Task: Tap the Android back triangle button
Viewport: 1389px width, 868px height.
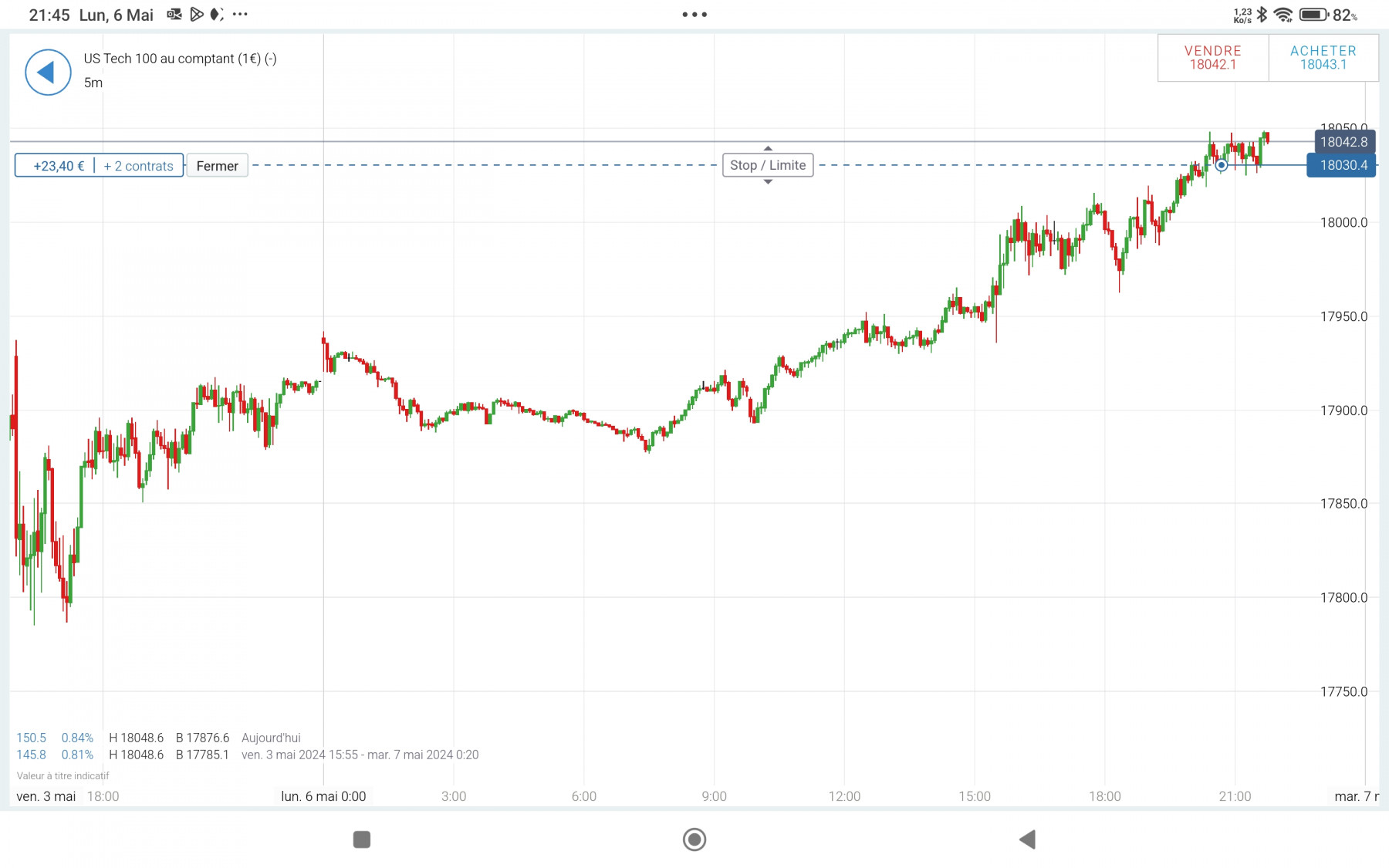Action: click(x=1027, y=839)
